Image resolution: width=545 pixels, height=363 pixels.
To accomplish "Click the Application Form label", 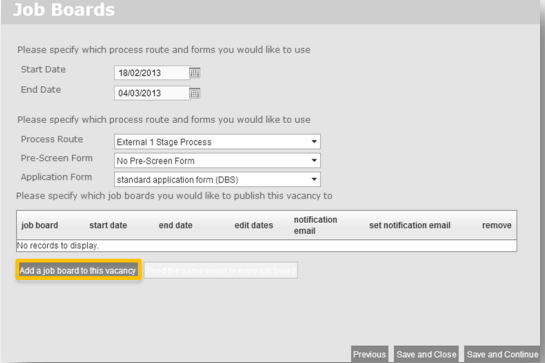I will [x=56, y=177].
